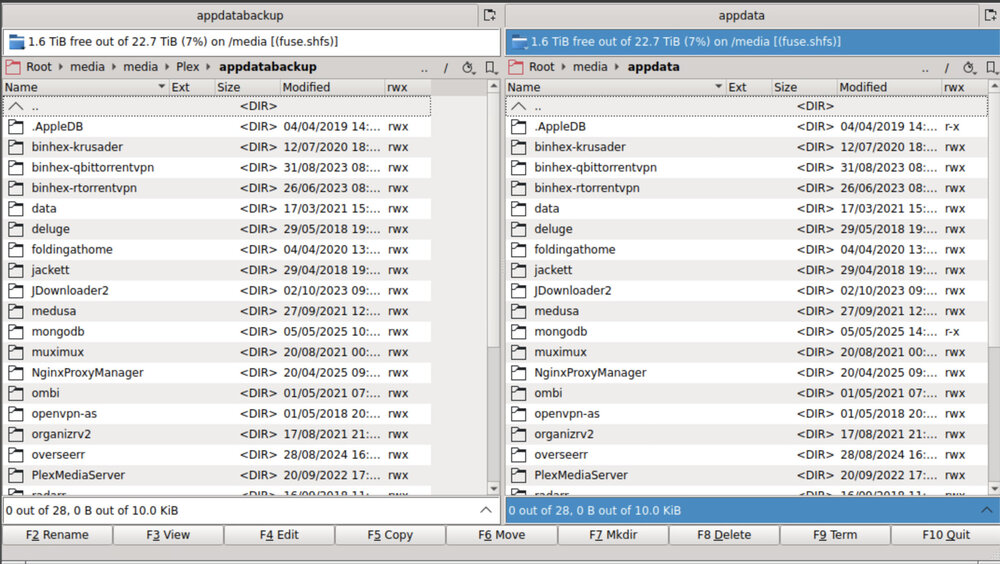Viewport: 1000px width, 564px height.
Task: Select left panel NginxProxyManager folder icon
Action: pos(16,373)
